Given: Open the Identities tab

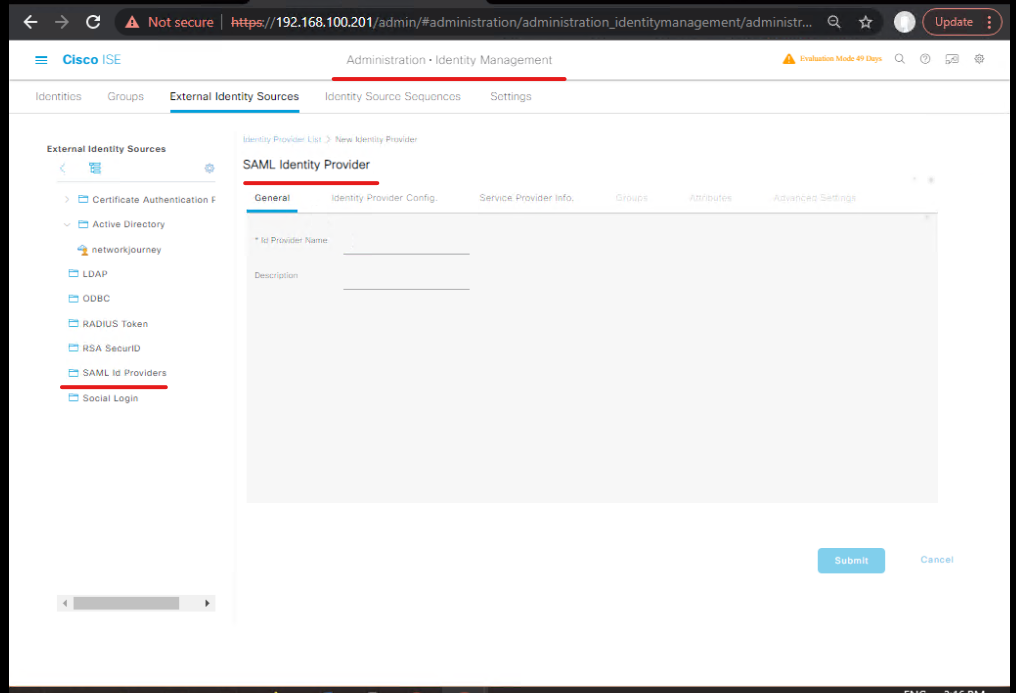Looking at the screenshot, I should pos(58,97).
